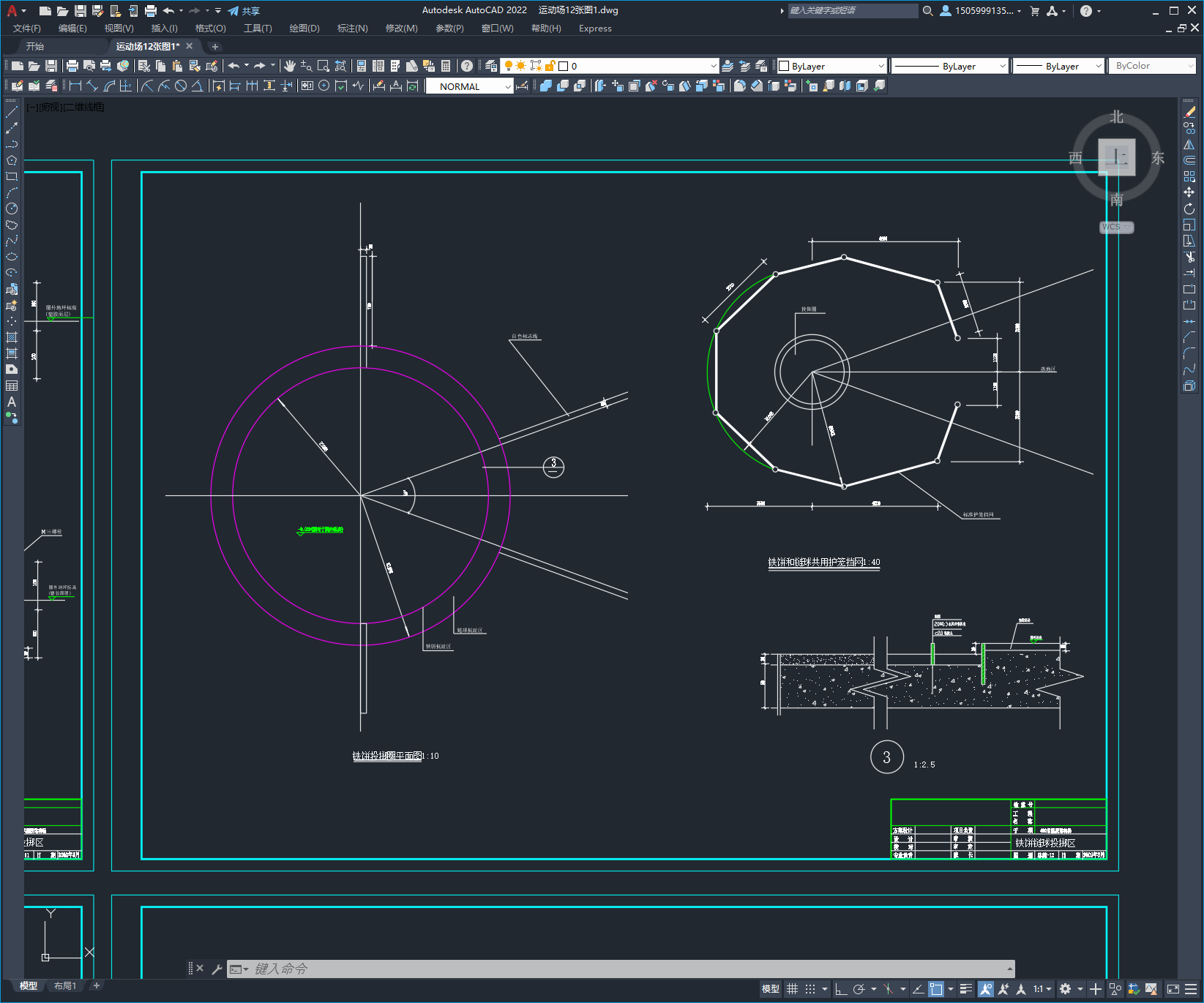The width and height of the screenshot is (1204, 1003).
Task: Click the add layout plus button
Action: click(x=96, y=985)
